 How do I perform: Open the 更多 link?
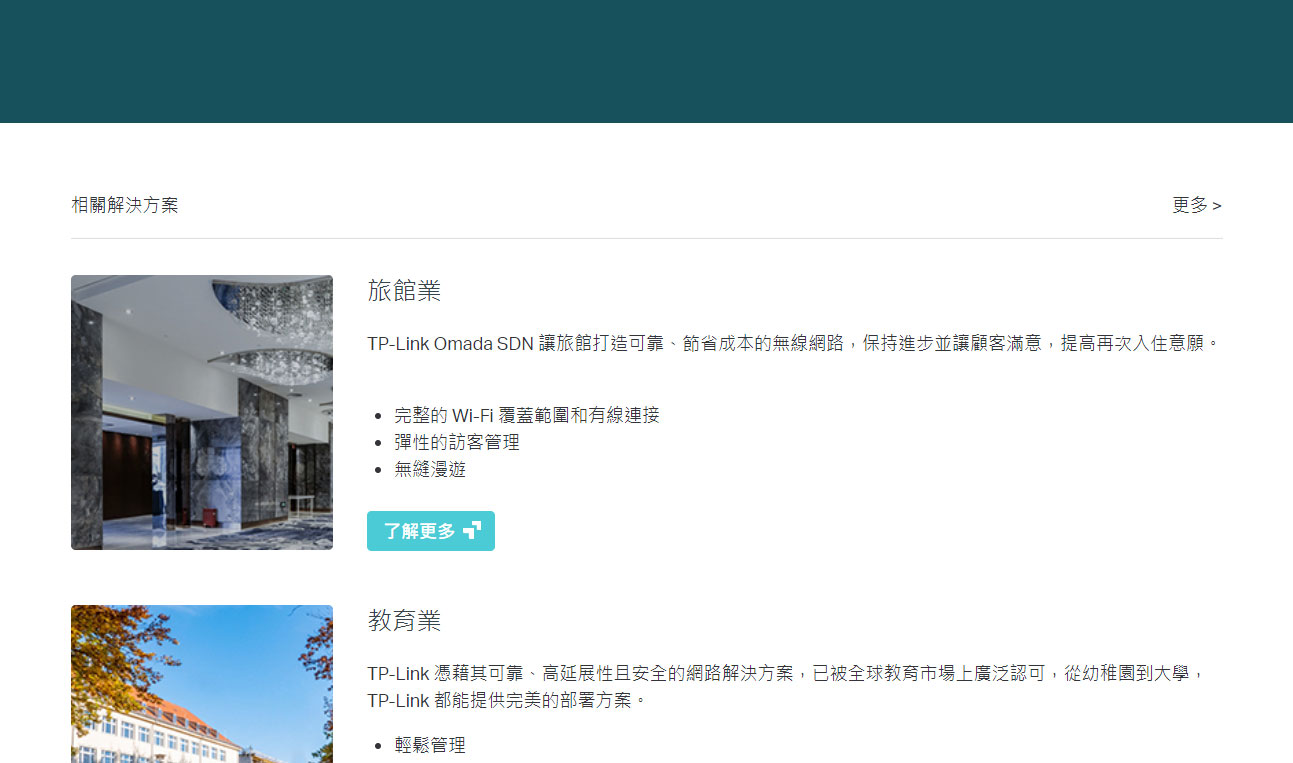pos(1196,205)
